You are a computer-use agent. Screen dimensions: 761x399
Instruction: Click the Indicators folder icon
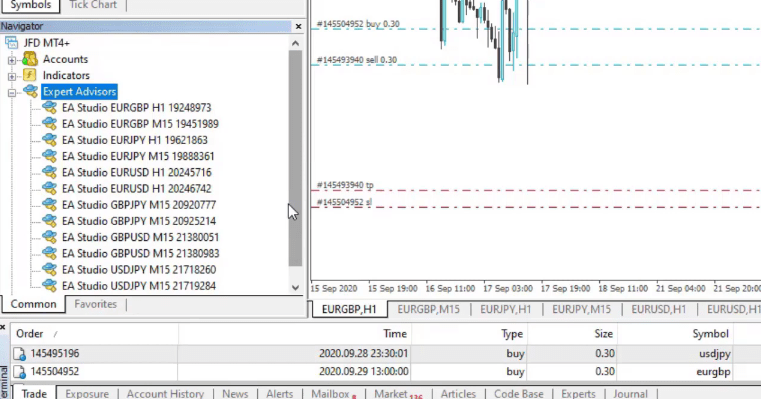click(x=30, y=75)
